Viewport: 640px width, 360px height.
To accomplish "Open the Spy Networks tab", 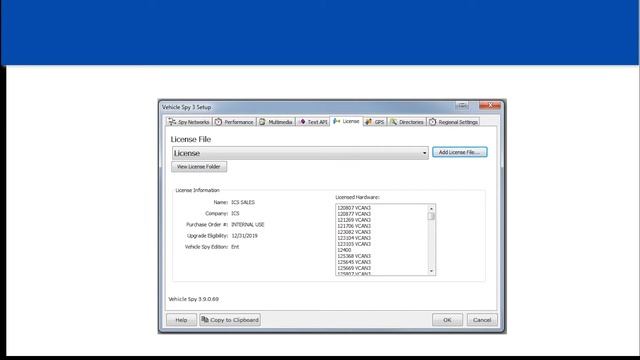I will (189, 122).
